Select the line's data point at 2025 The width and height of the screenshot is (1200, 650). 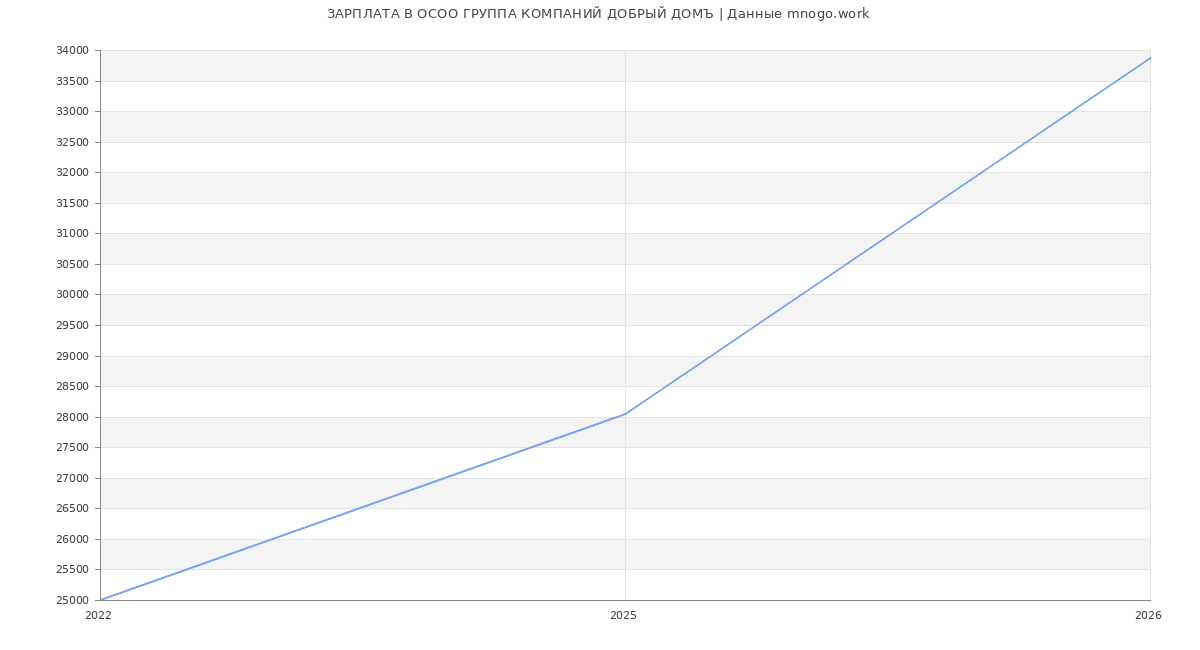[x=625, y=414]
